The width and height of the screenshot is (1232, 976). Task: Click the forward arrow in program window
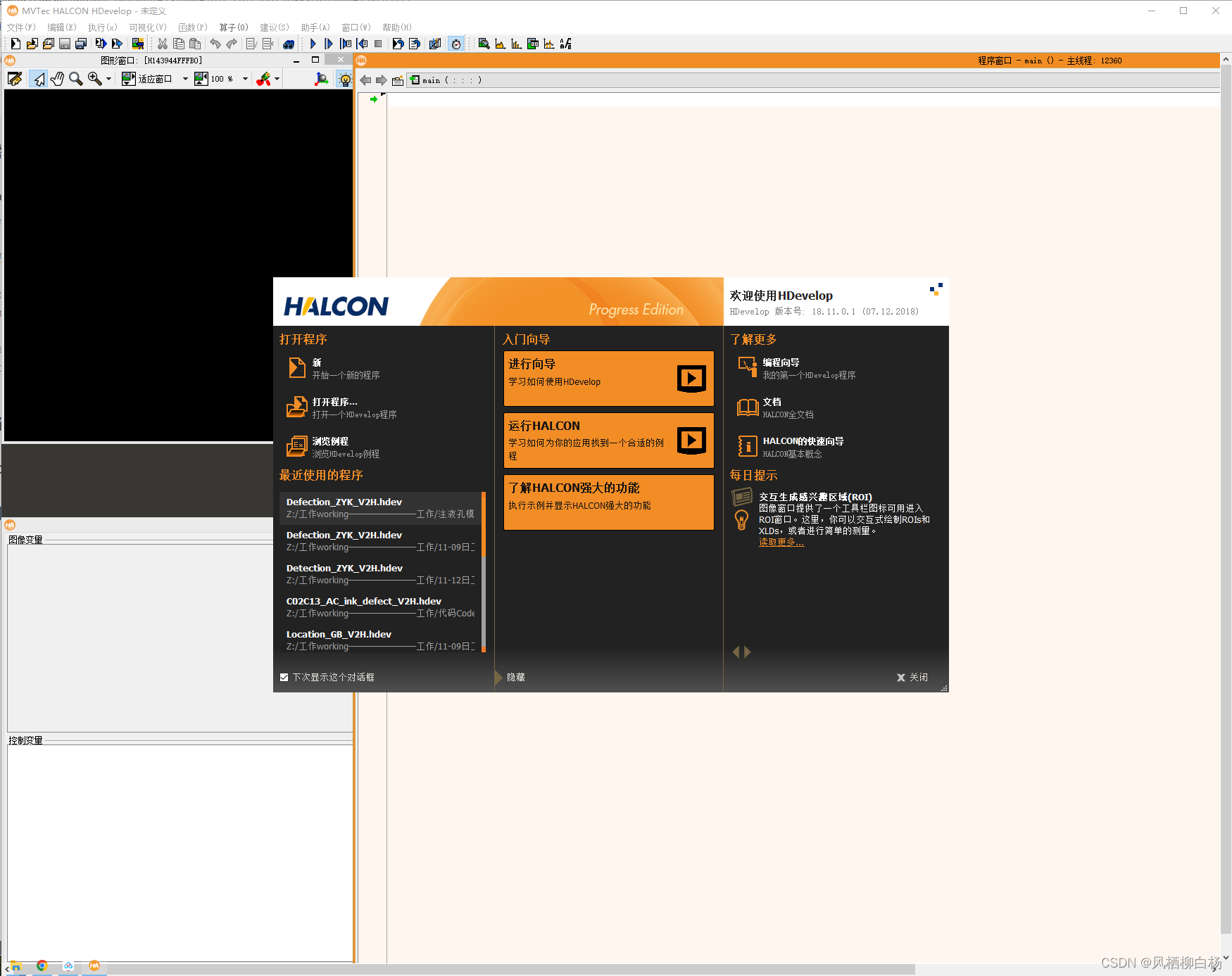coord(382,80)
